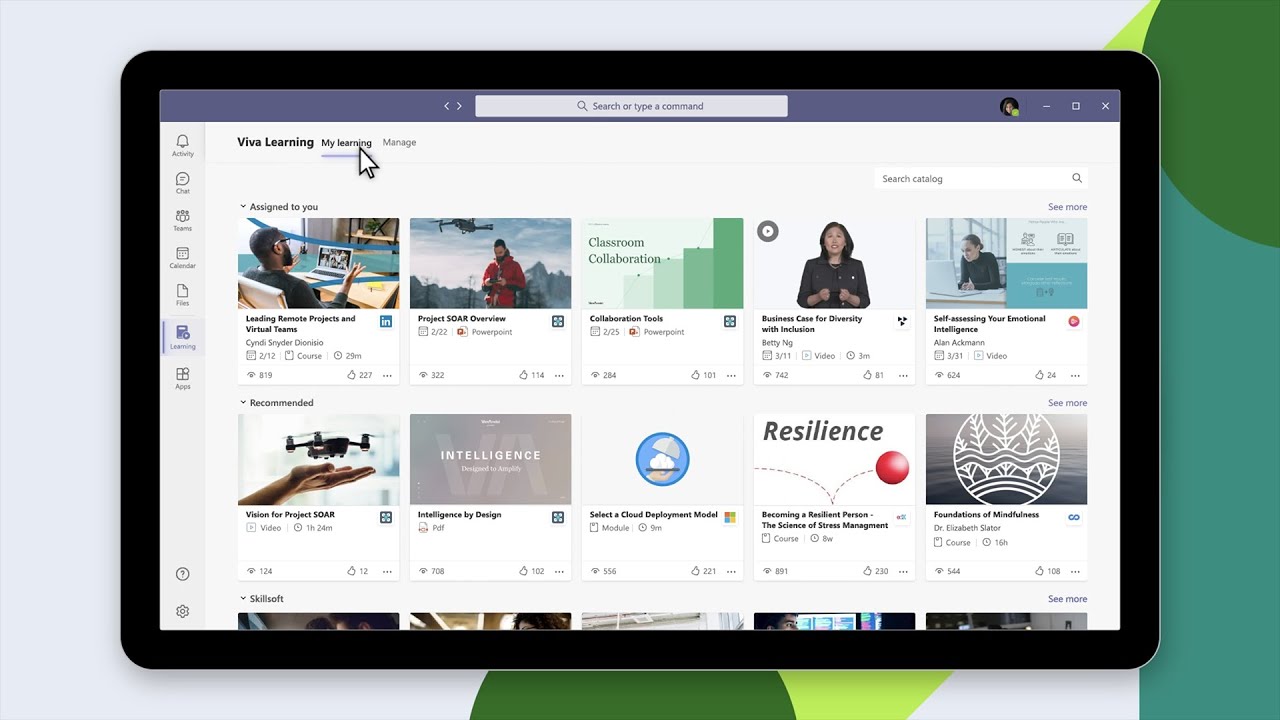Collapse the Skillsoft section
The image size is (1280, 720).
[241, 598]
